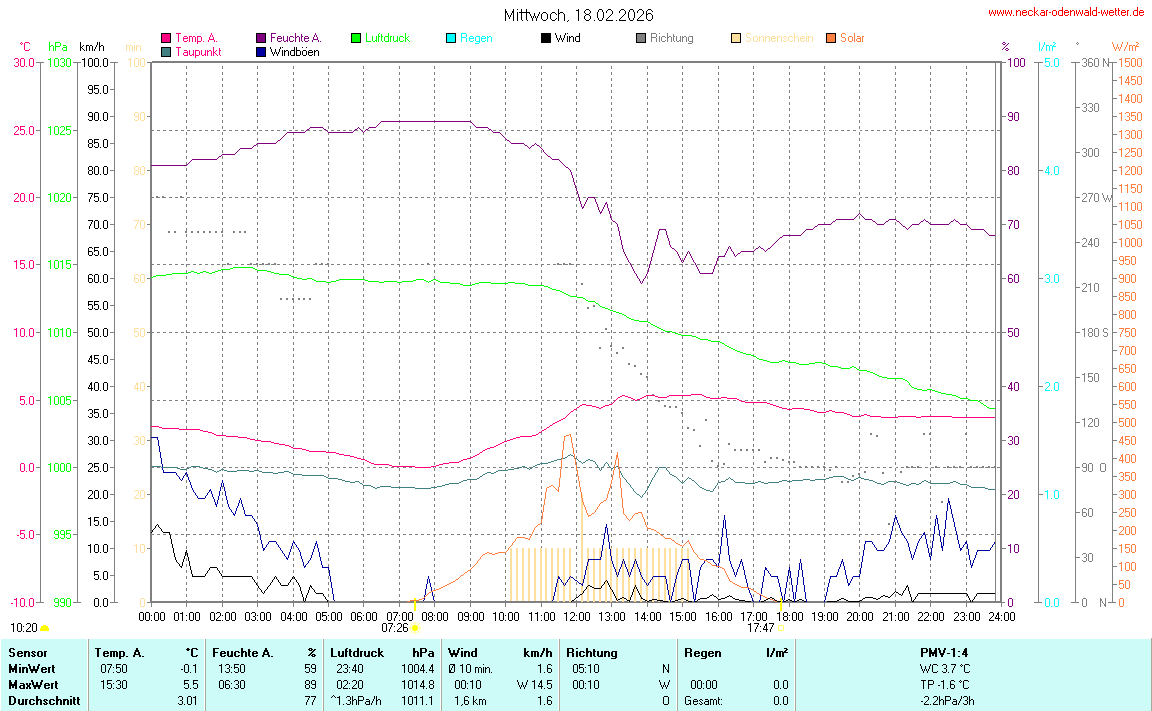This screenshot has width=1152, height=711.
Task: Select the MaxWert row label
Action: (32, 684)
